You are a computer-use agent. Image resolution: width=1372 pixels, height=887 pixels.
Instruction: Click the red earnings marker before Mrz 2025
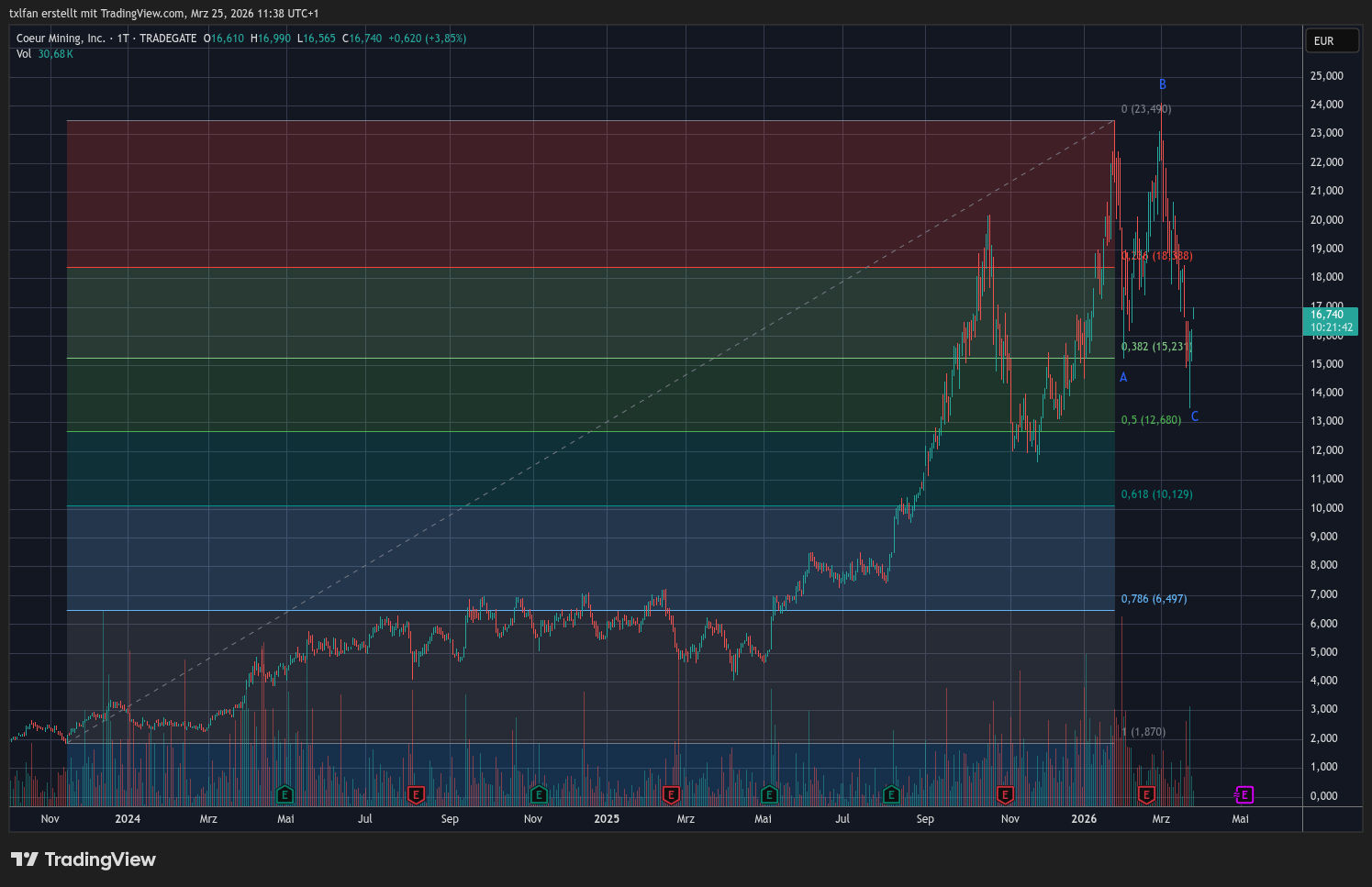(x=671, y=794)
